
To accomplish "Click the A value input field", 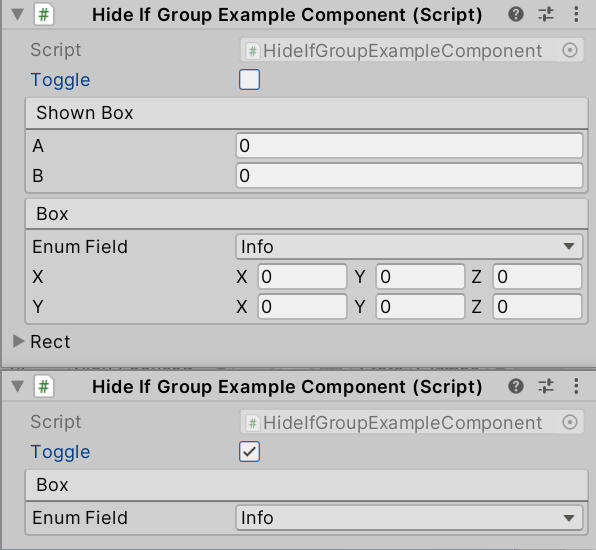I will point(409,146).
